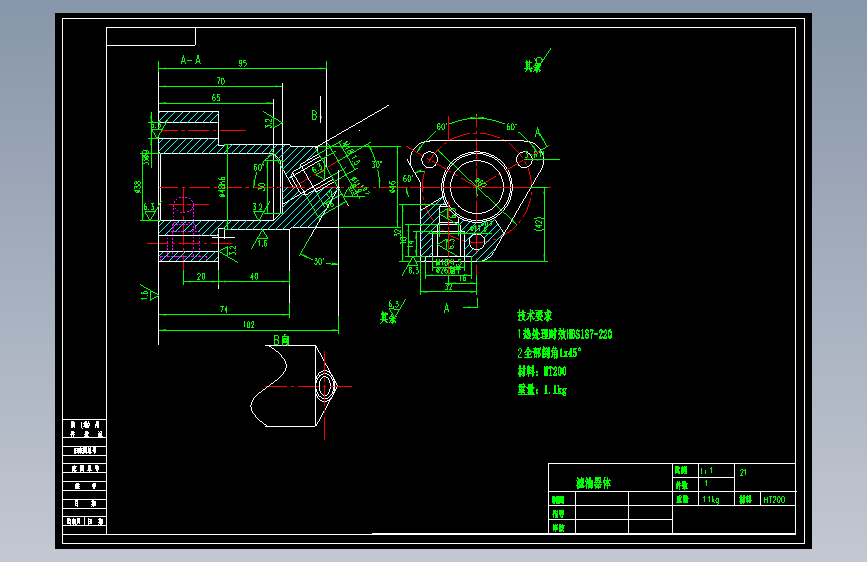Click the 材料: HT200 note line
867x562 pixels.
click(x=542, y=371)
